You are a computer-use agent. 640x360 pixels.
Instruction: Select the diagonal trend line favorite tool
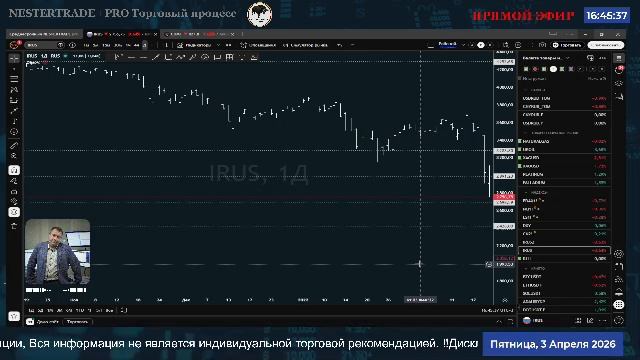[156, 58]
